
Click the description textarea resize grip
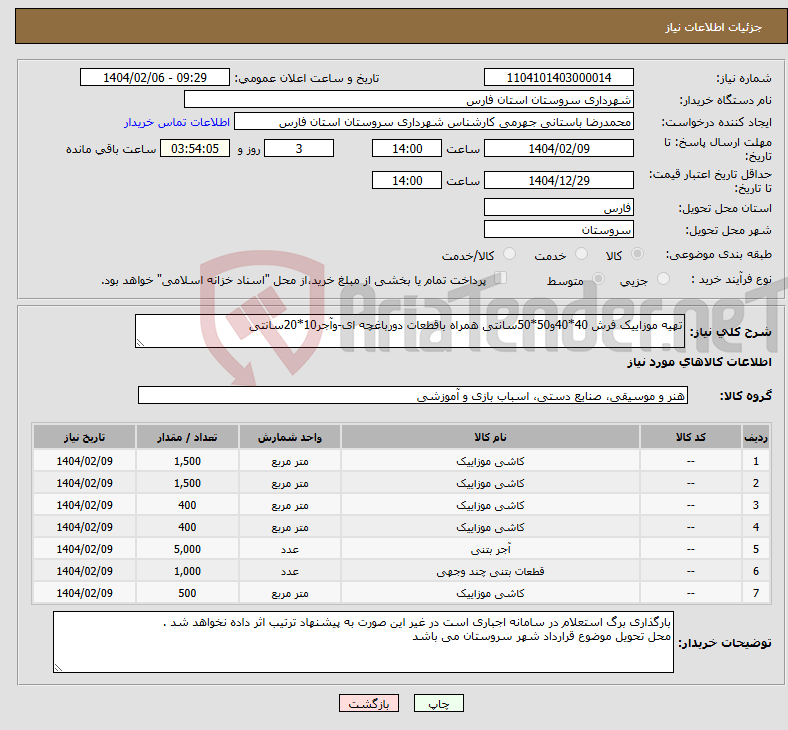tap(140, 343)
